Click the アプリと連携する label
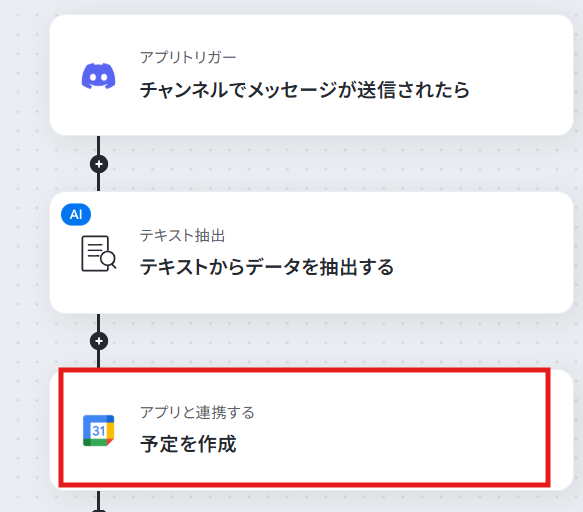 point(197,412)
